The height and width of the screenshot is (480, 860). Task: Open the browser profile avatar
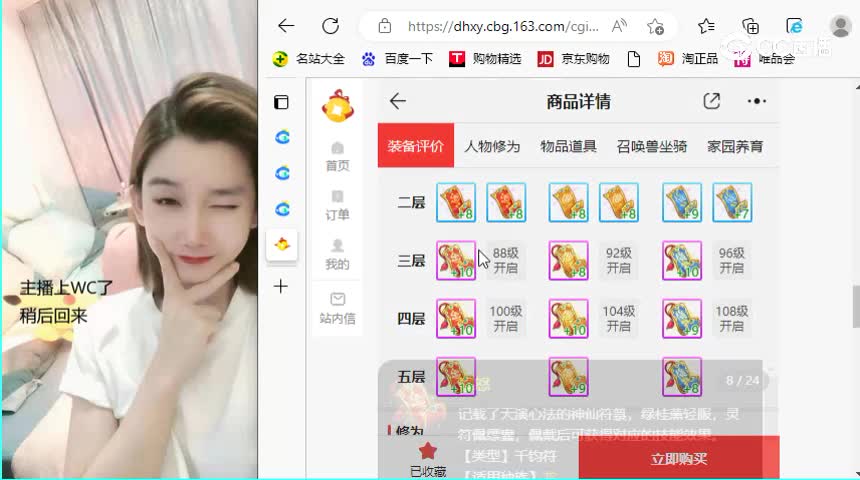pyautogui.click(x=840, y=26)
